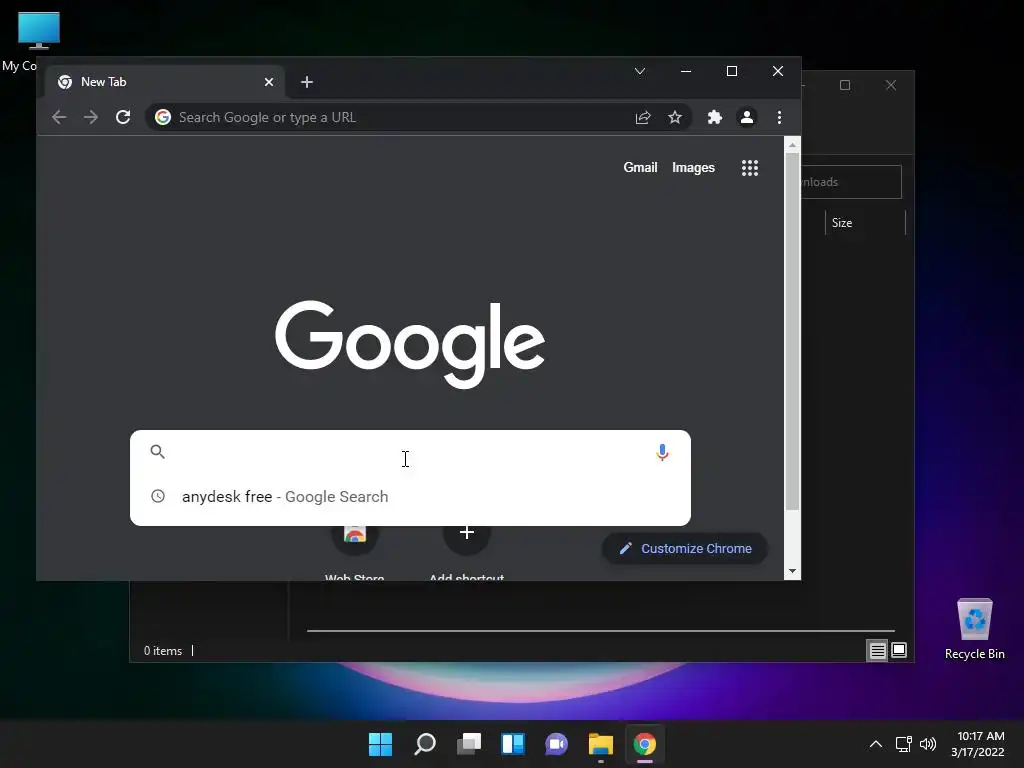
Task: Open the Gmail link
Action: [640, 168]
